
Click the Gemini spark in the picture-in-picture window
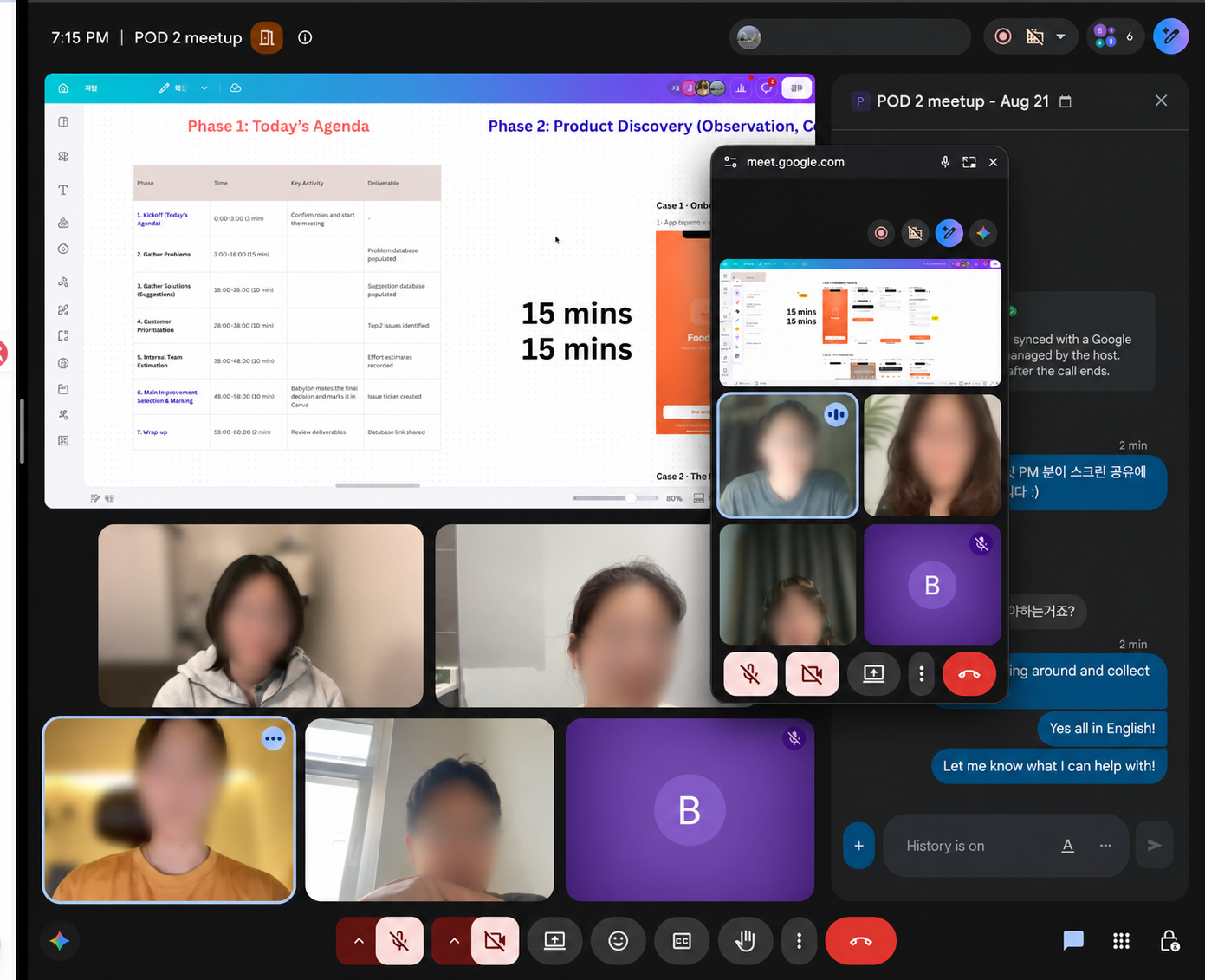pos(982,233)
